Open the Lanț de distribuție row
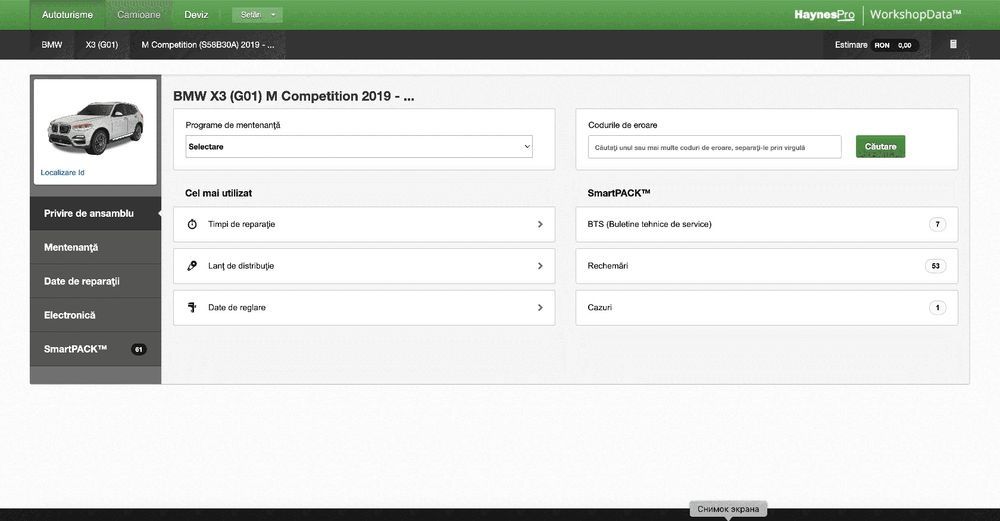The image size is (1000, 521). (364, 266)
